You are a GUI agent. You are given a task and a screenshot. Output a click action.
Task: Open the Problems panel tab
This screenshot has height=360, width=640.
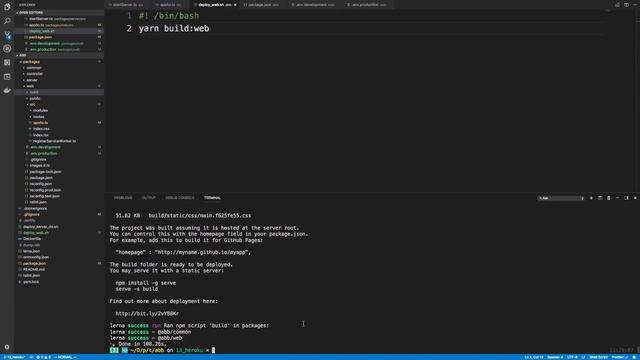123,198
